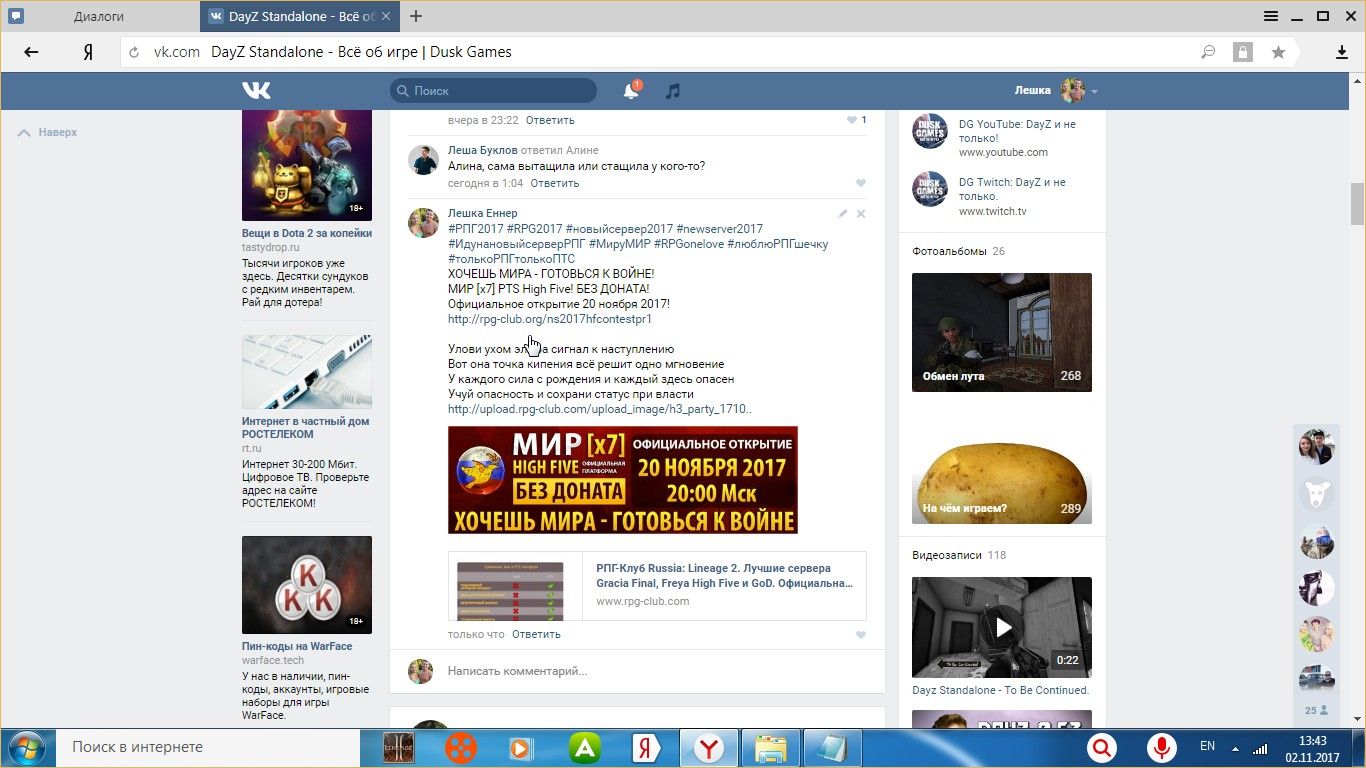
Task: Open the Yandex Я taskbar shortcut
Action: point(646,747)
